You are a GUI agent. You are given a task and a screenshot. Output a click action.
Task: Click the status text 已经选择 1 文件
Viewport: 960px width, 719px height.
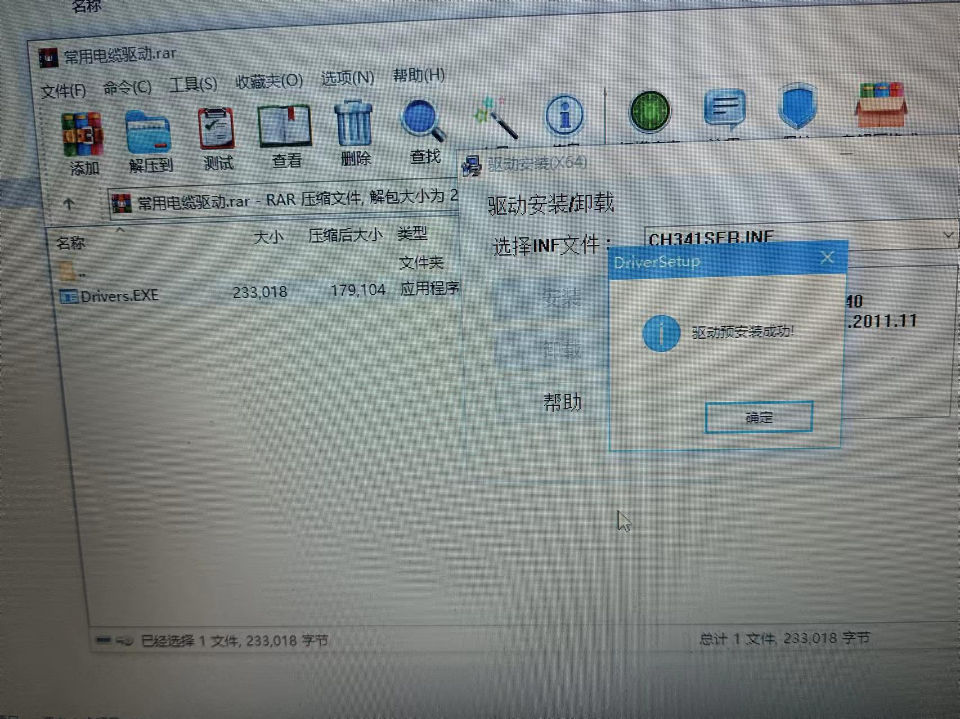234,641
